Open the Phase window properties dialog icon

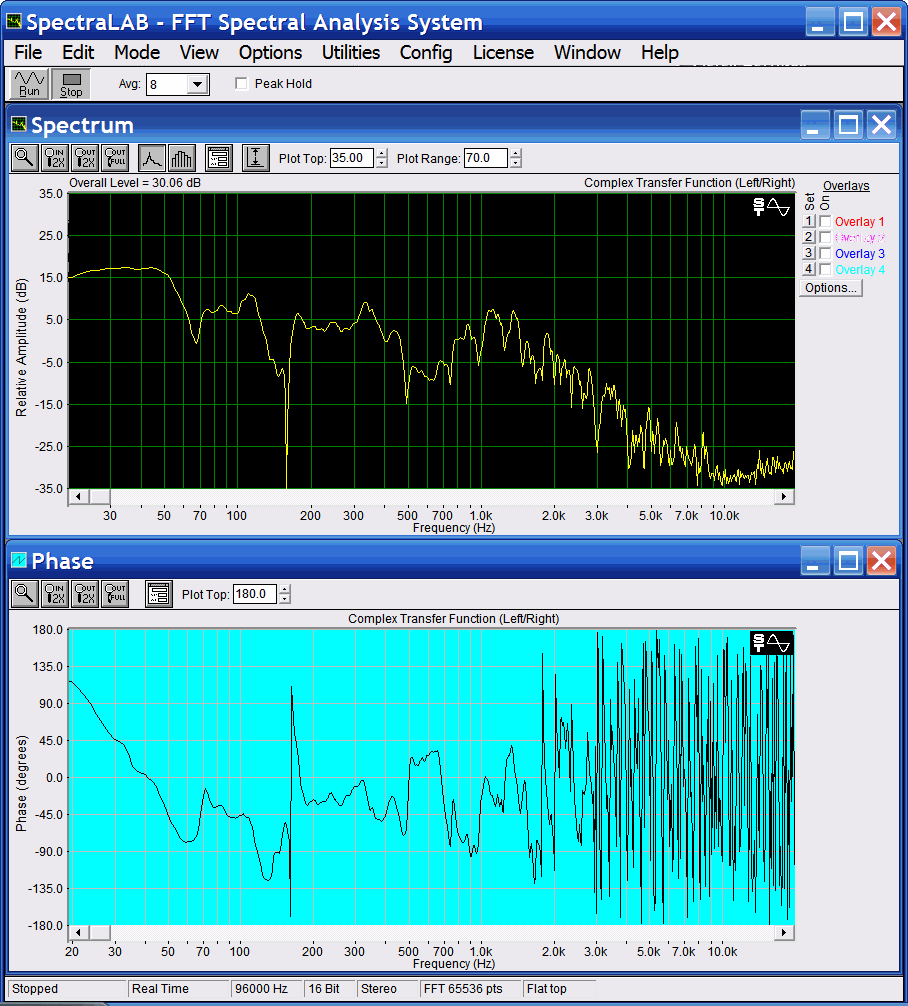pos(158,594)
